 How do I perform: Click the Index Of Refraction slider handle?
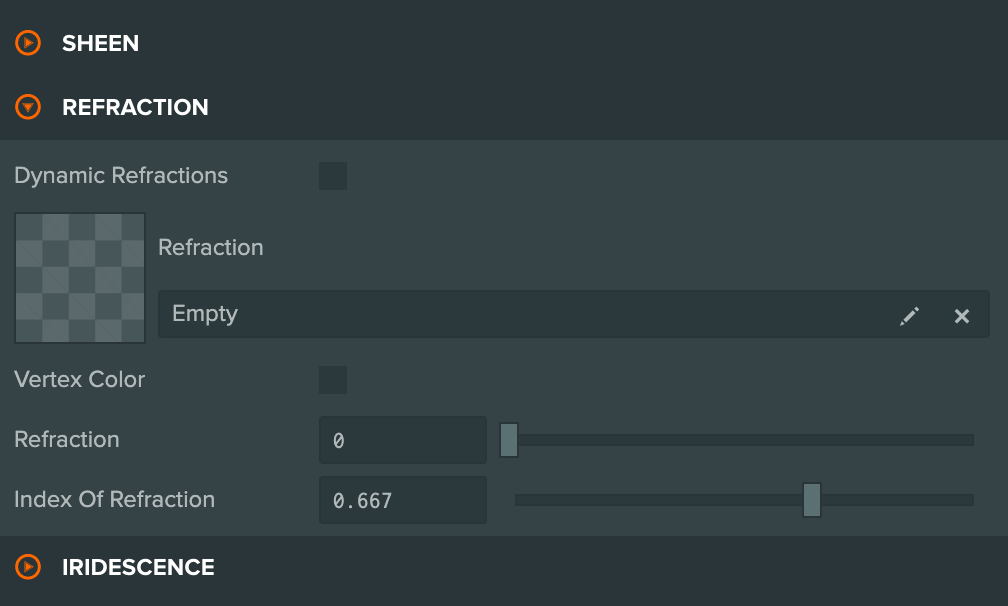(811, 500)
